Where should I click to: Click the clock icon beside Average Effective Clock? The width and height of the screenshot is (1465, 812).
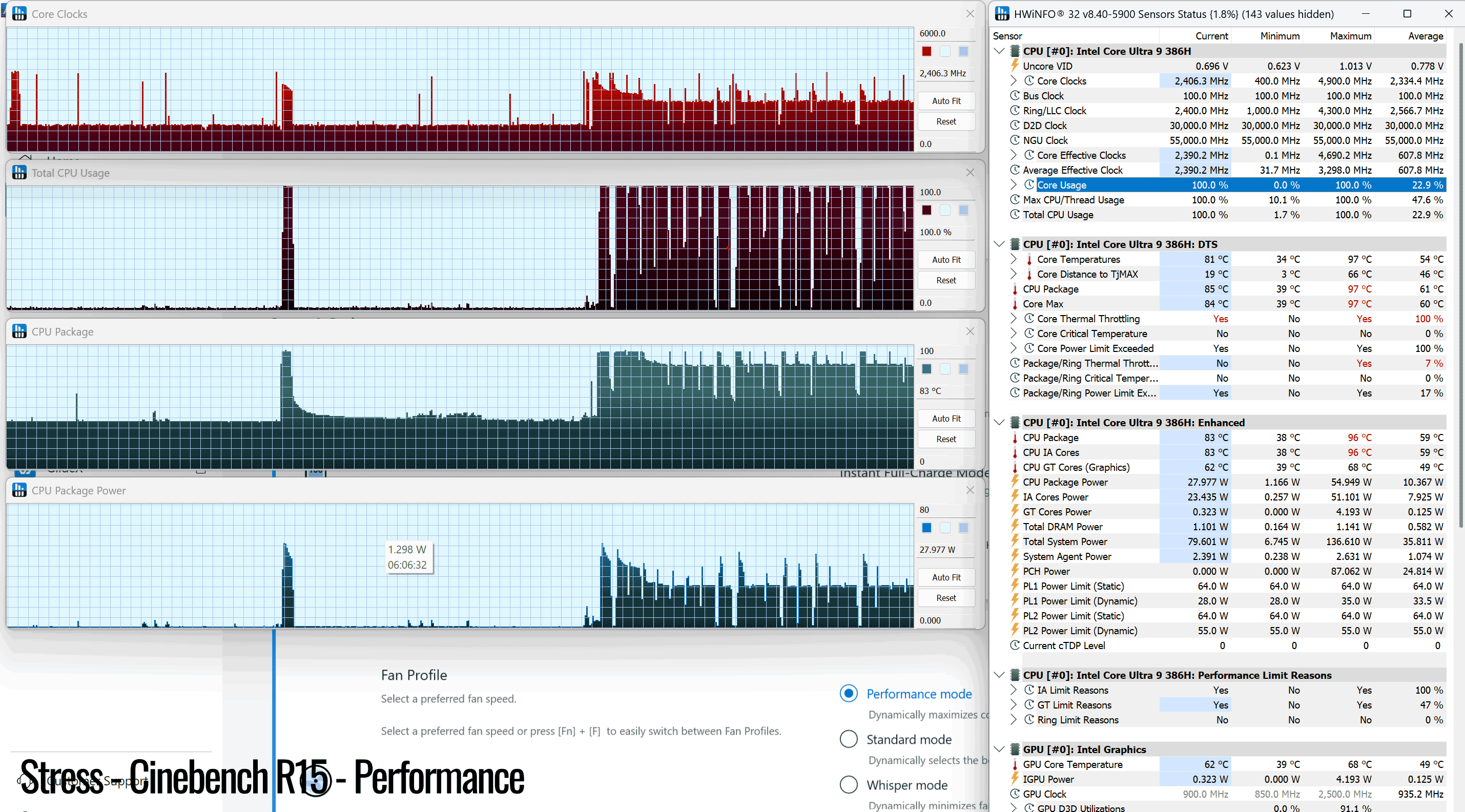pos(1015,170)
